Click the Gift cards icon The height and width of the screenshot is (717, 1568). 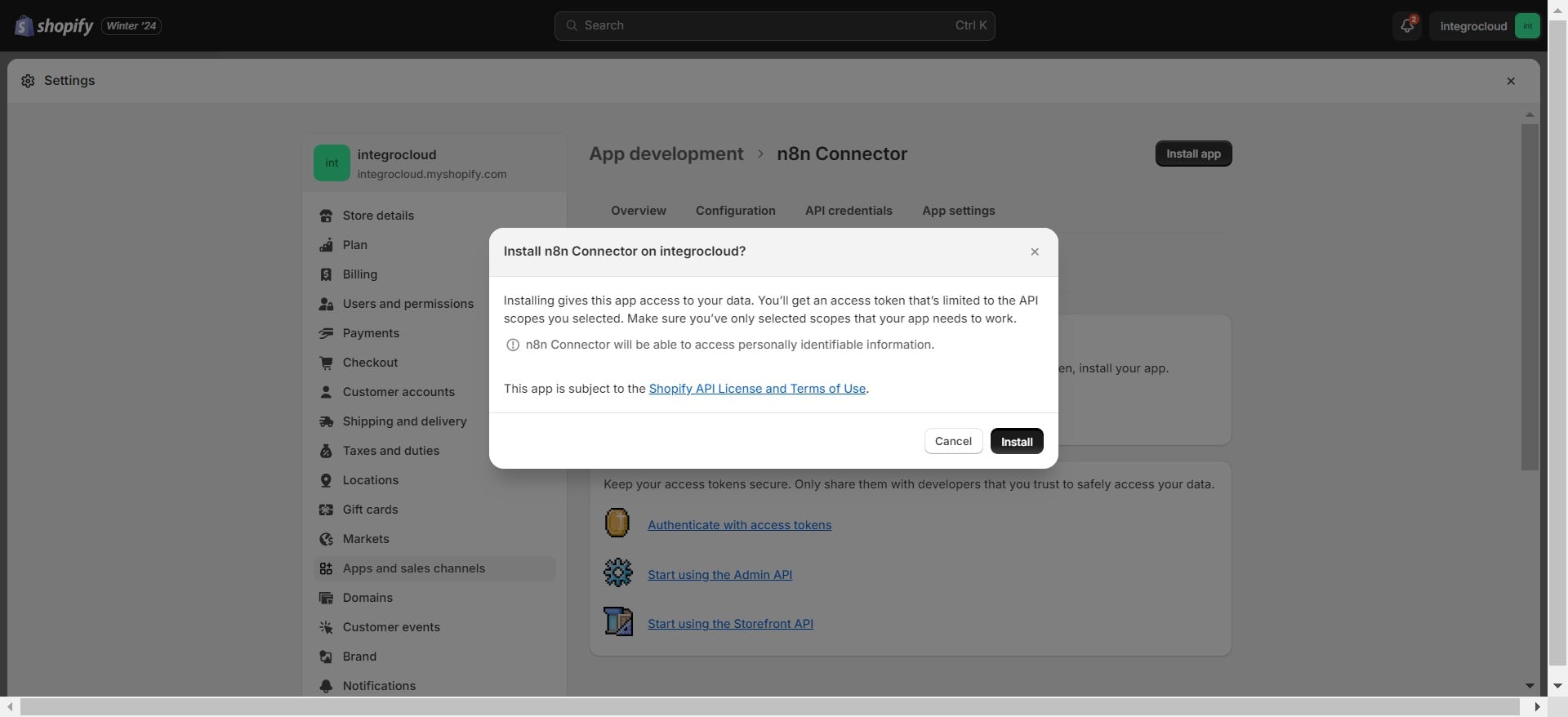(326, 510)
